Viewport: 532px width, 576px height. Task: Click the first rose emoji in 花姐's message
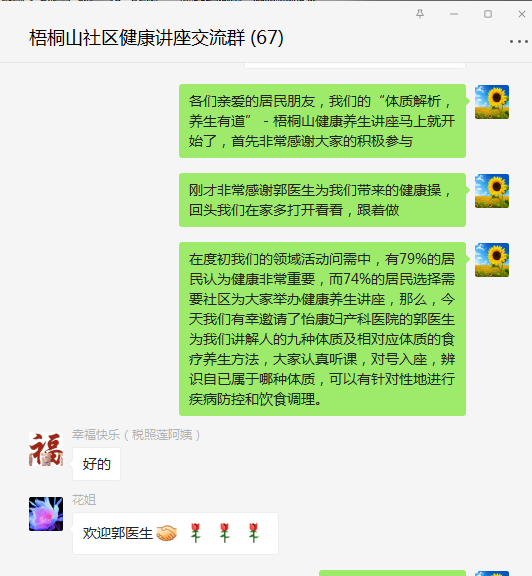(195, 533)
